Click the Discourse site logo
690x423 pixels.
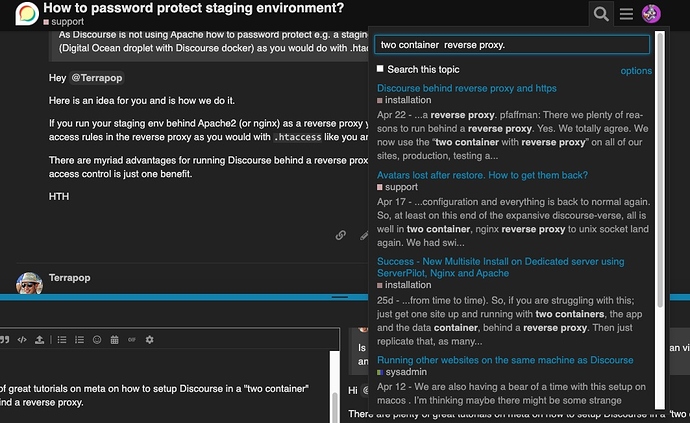coord(27,14)
